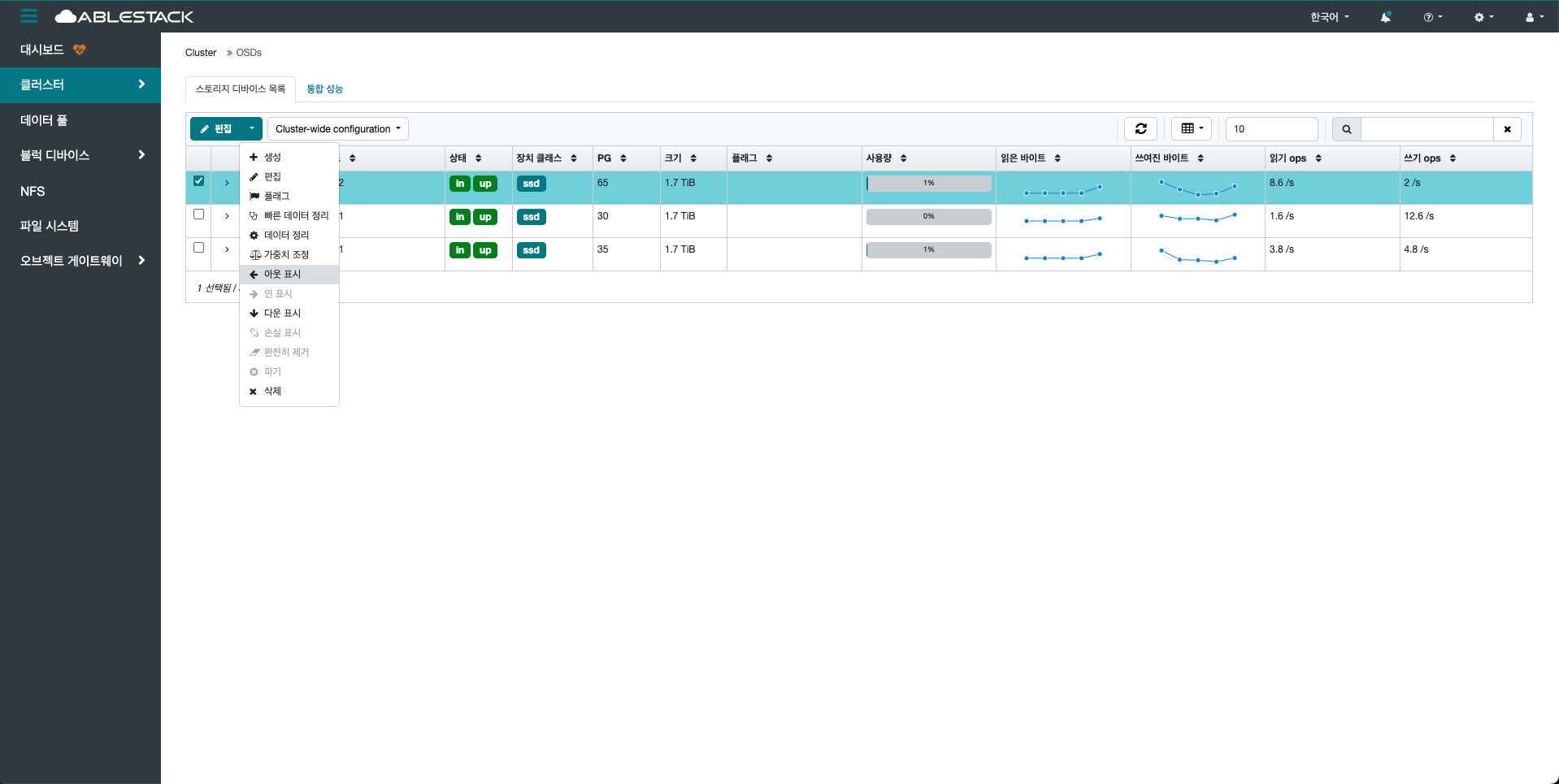Open the help question mark menu
This screenshot has height=784, width=1559.
pyautogui.click(x=1432, y=17)
